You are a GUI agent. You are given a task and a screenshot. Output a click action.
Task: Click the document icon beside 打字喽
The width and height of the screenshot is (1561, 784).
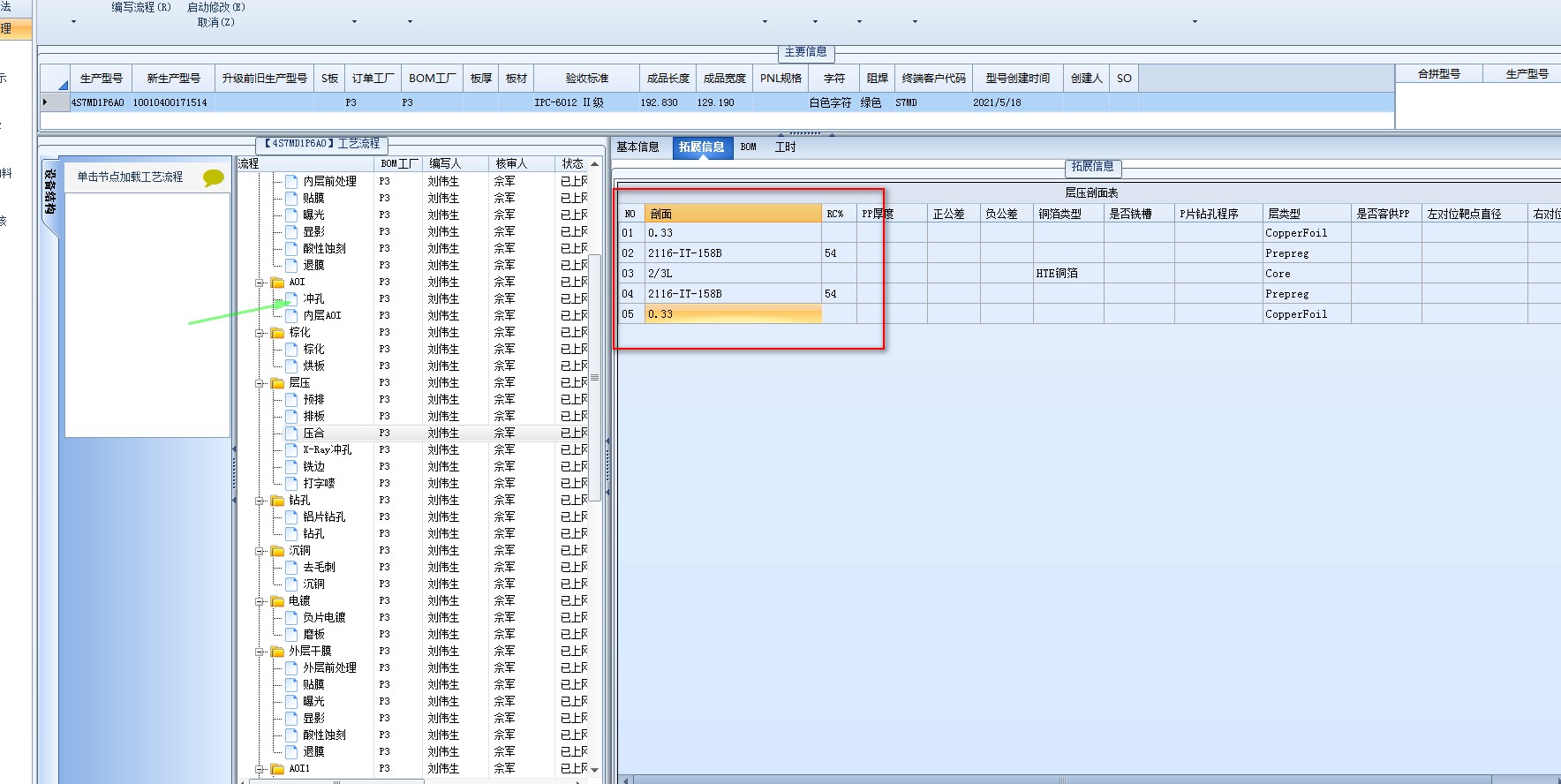click(291, 483)
